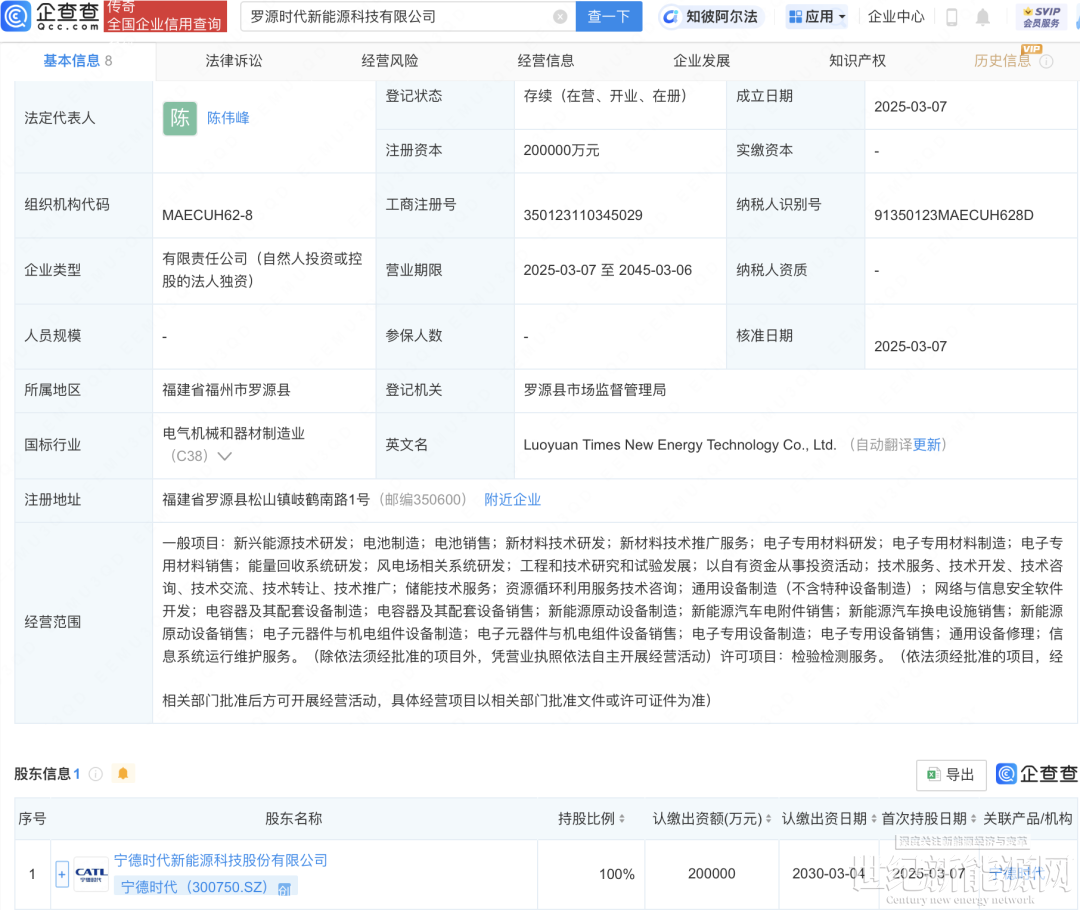Select taxpayer ID 91350123MAECUH628D

coord(953,215)
